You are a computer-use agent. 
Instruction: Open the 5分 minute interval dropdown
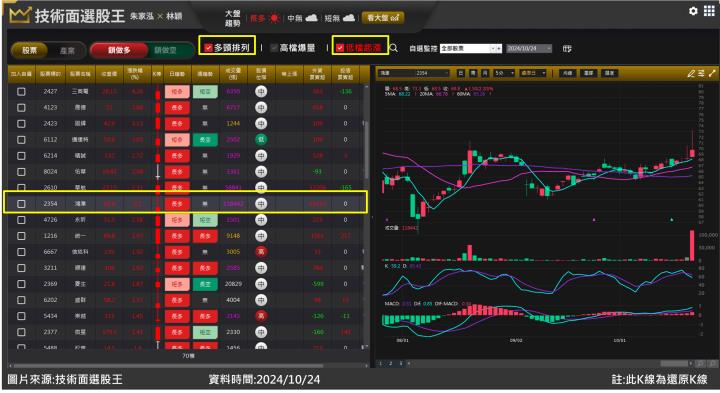[504, 73]
